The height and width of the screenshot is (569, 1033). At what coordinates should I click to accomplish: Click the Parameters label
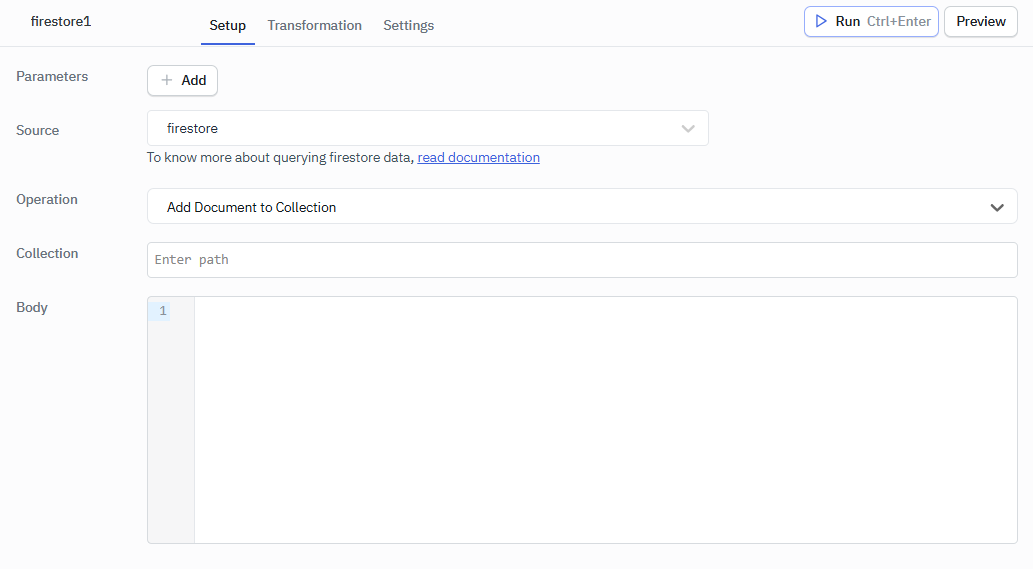click(x=52, y=76)
